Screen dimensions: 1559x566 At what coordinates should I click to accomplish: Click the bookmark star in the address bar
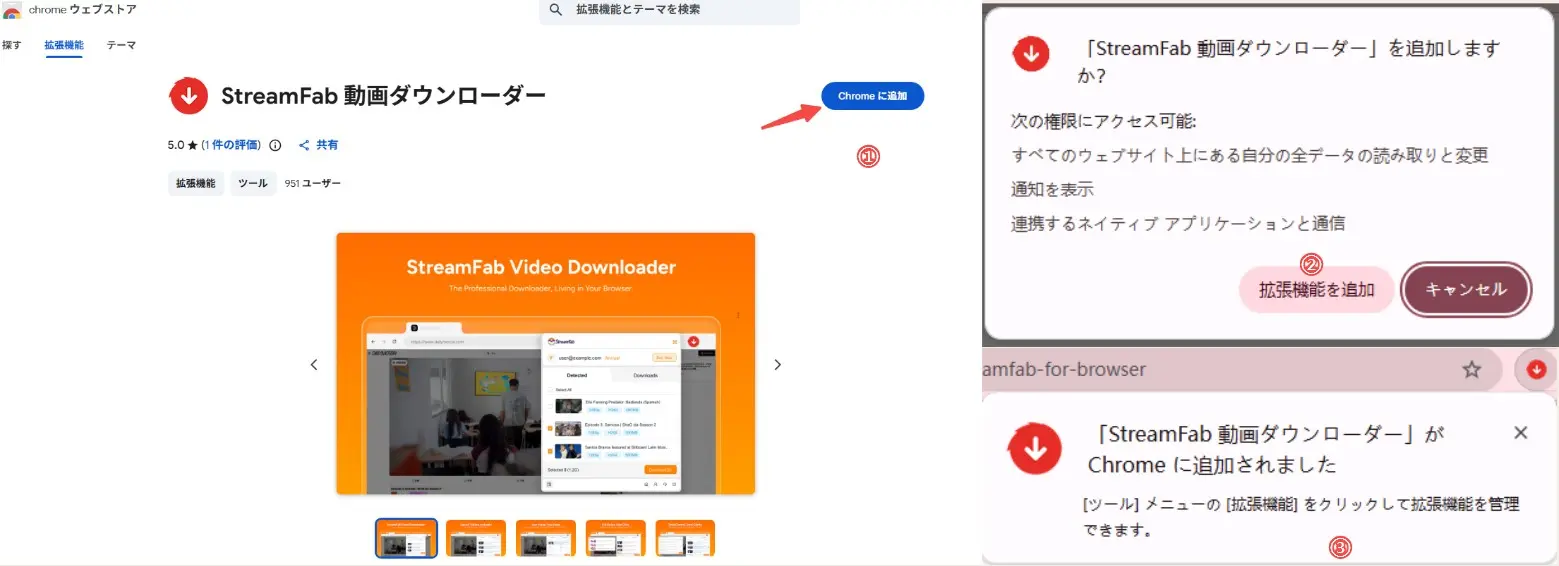tap(1471, 370)
